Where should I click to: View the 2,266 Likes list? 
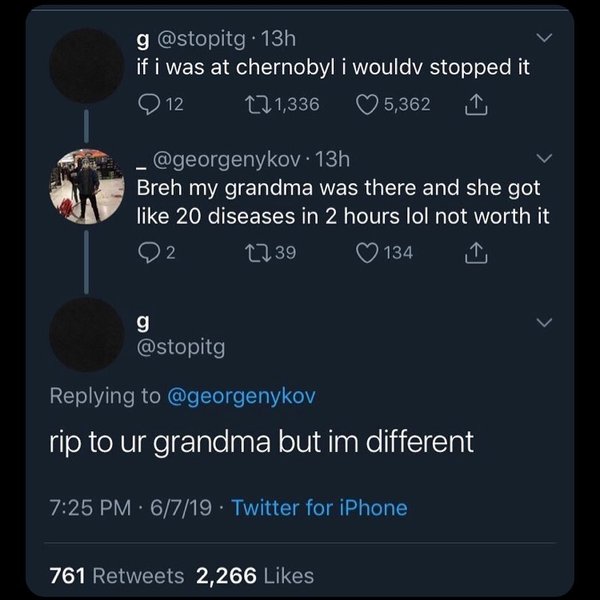(x=255, y=575)
